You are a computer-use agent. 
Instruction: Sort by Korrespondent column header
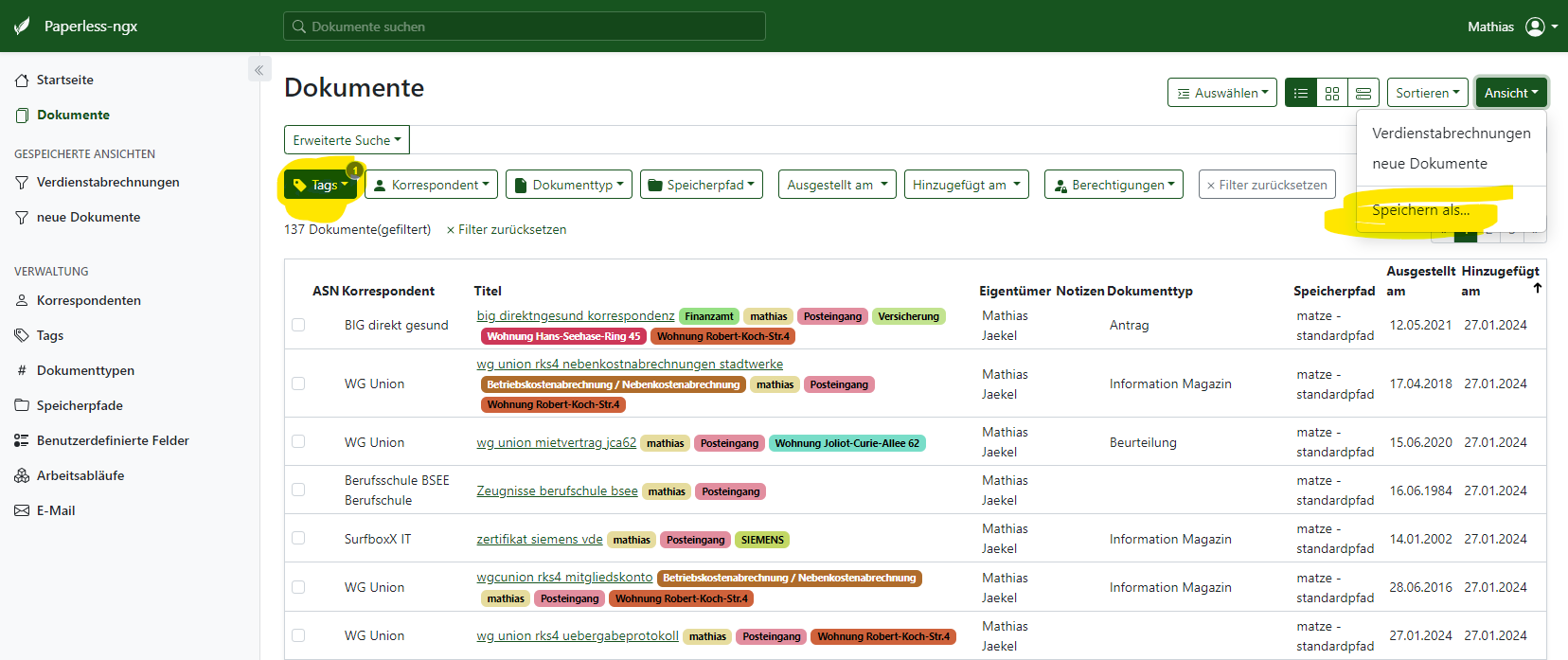pos(388,291)
